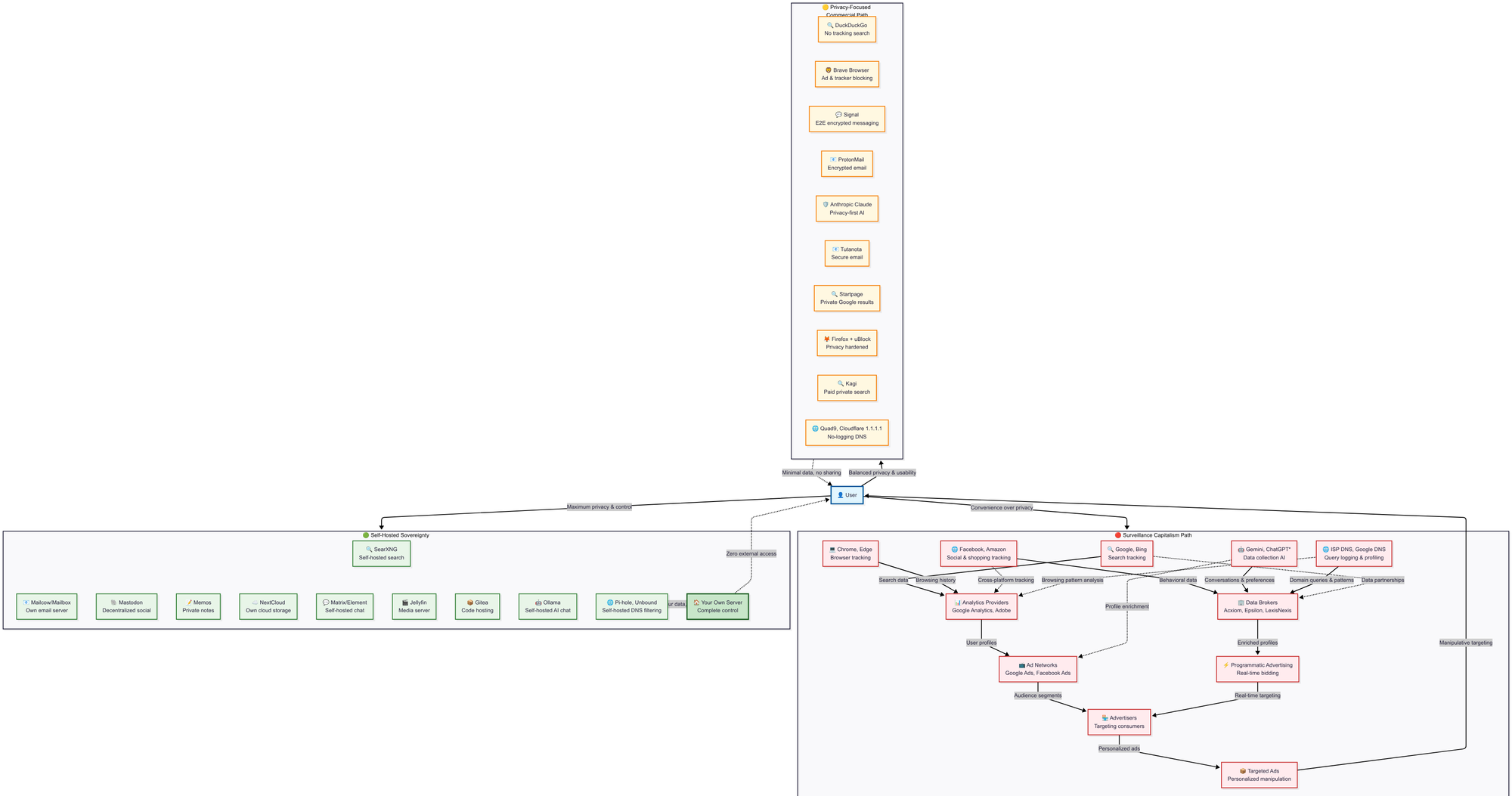
Task: Select the Data Brokers node
Action: coord(1257,606)
